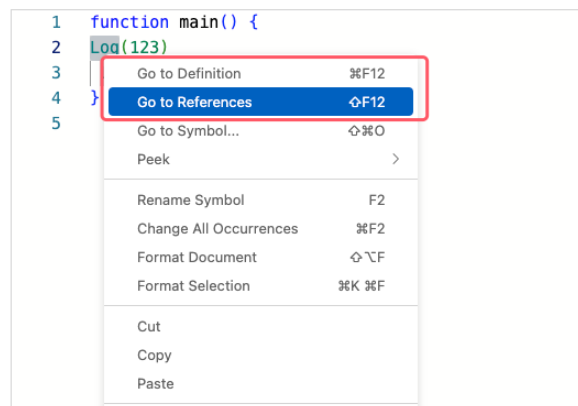Choose Rename Symbol from context menu

pyautogui.click(x=261, y=200)
